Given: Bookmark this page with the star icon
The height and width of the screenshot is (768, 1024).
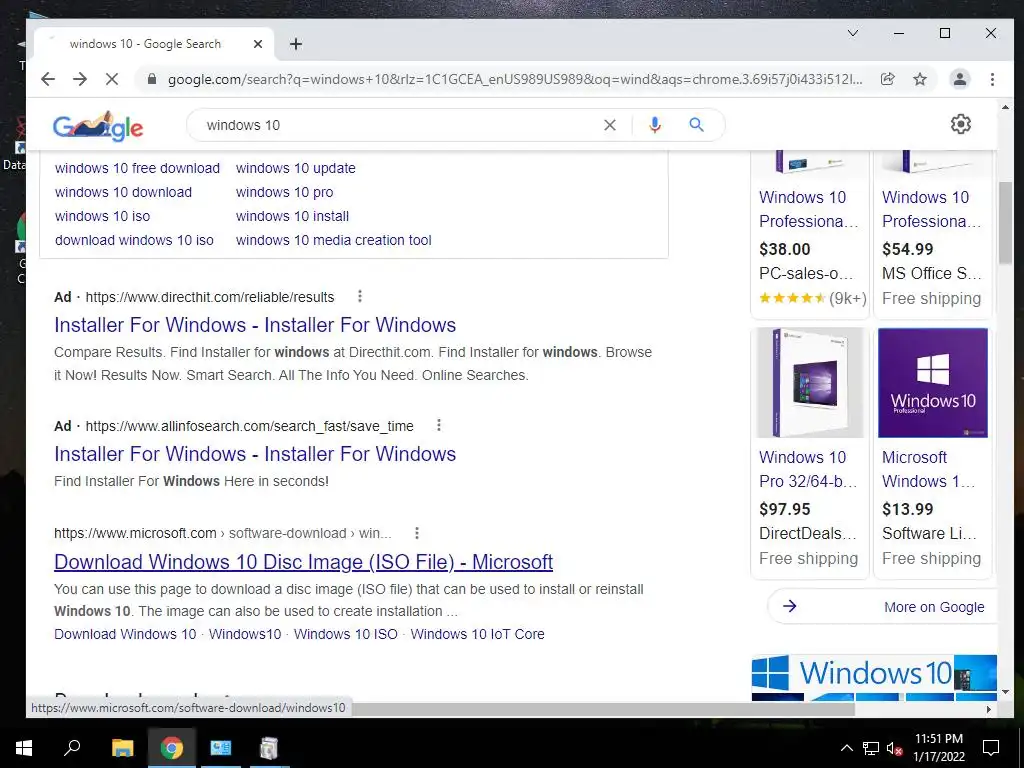Looking at the screenshot, I should [x=920, y=79].
